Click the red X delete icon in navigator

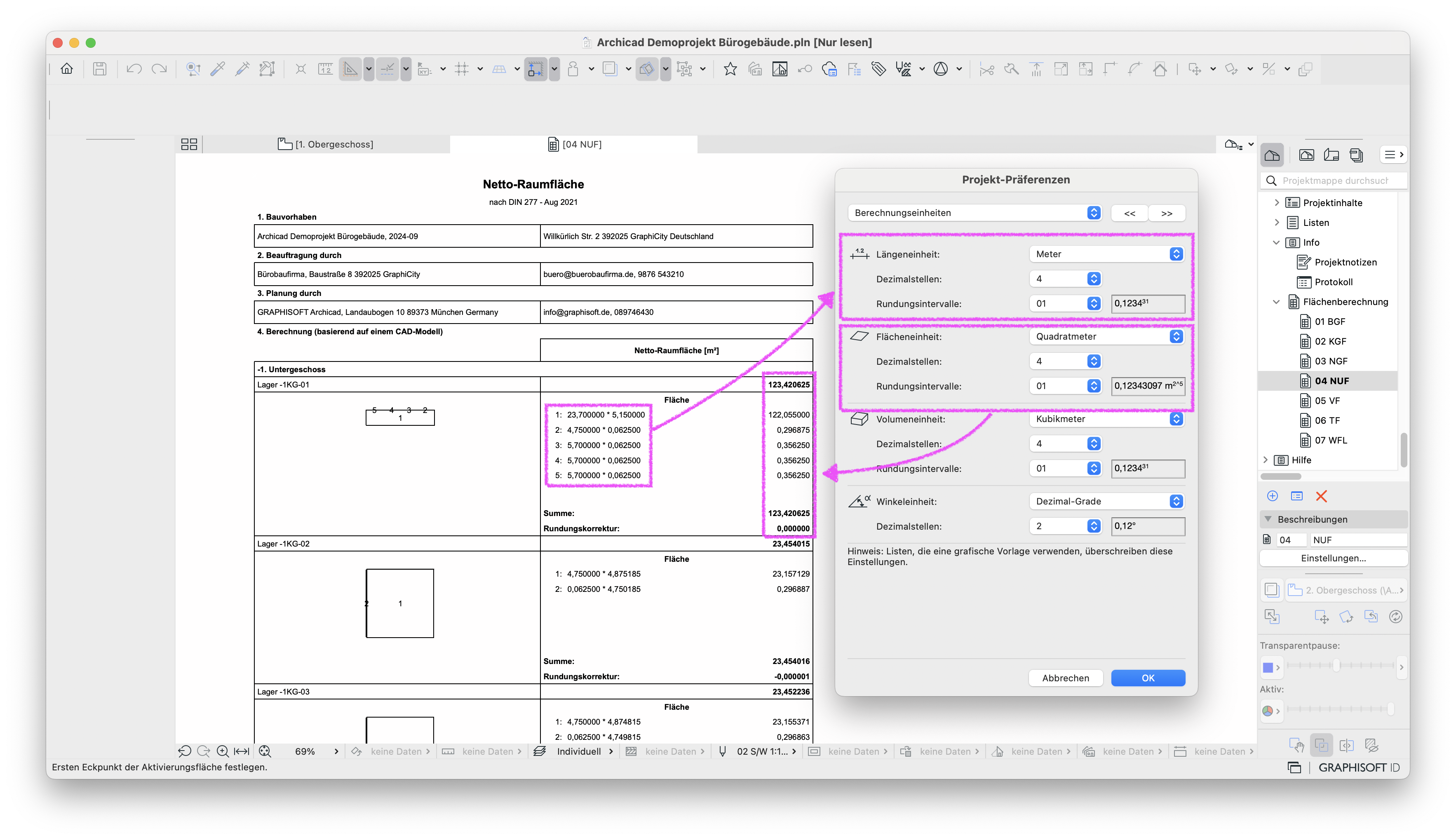[x=1322, y=496]
